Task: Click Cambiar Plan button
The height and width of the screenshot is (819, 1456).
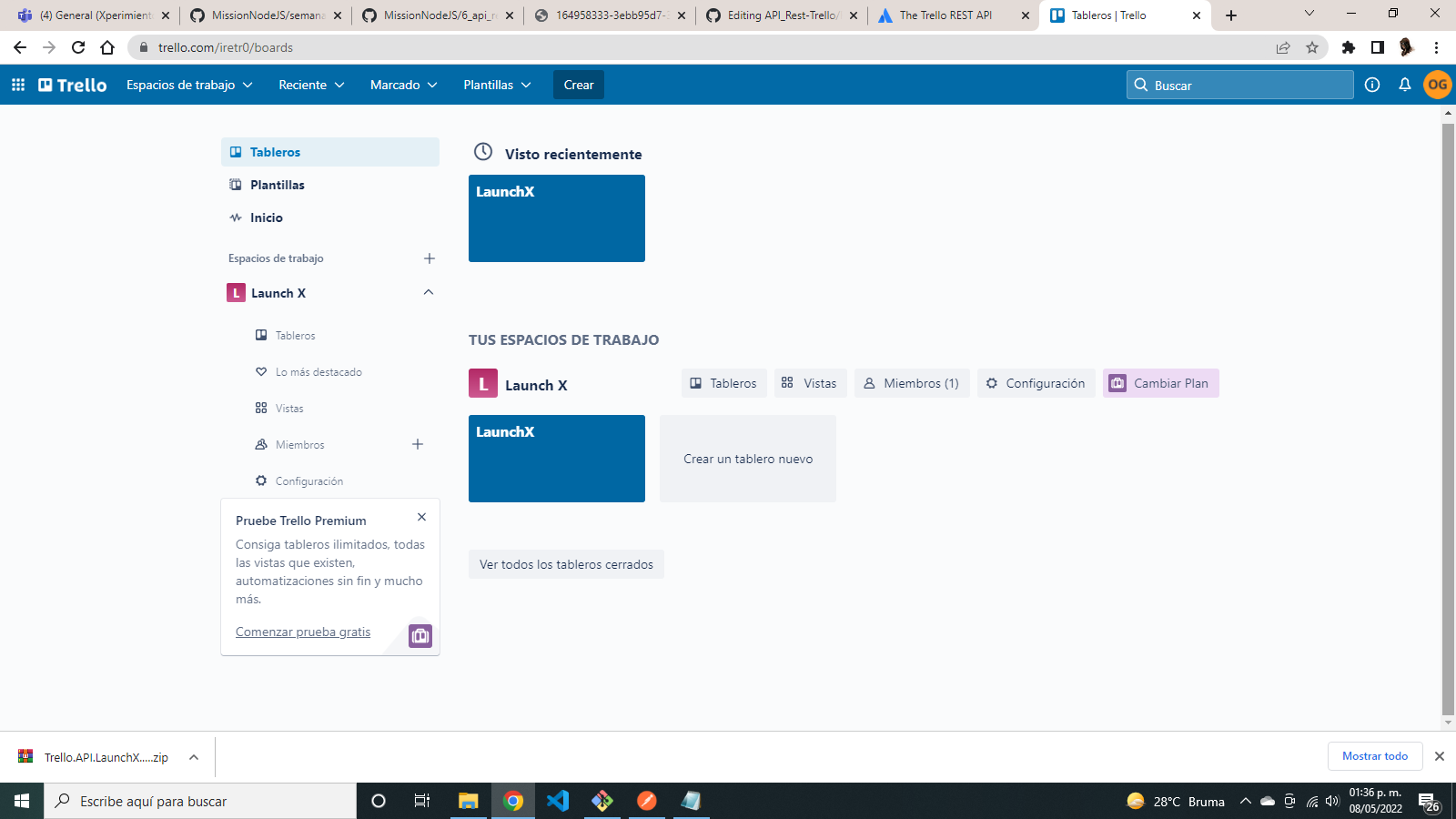Action: click(x=1160, y=383)
